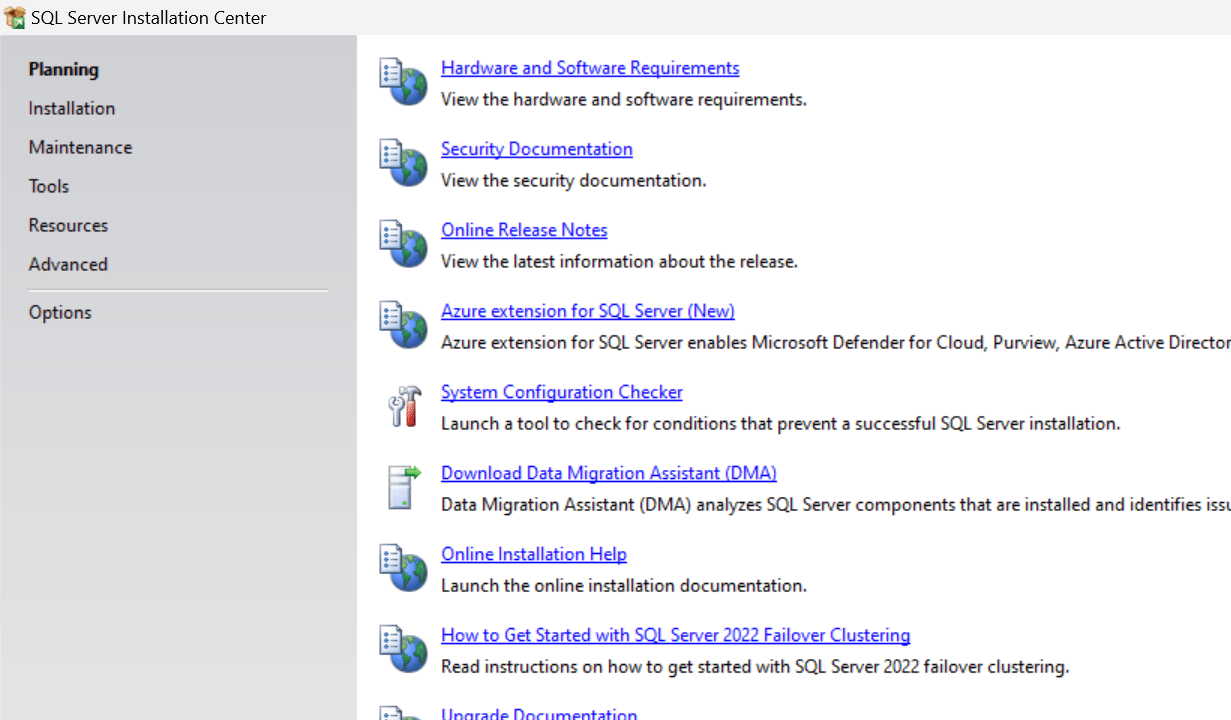Open the Online Release Notes link
Image resolution: width=1231 pixels, height=720 pixels.
tap(524, 230)
